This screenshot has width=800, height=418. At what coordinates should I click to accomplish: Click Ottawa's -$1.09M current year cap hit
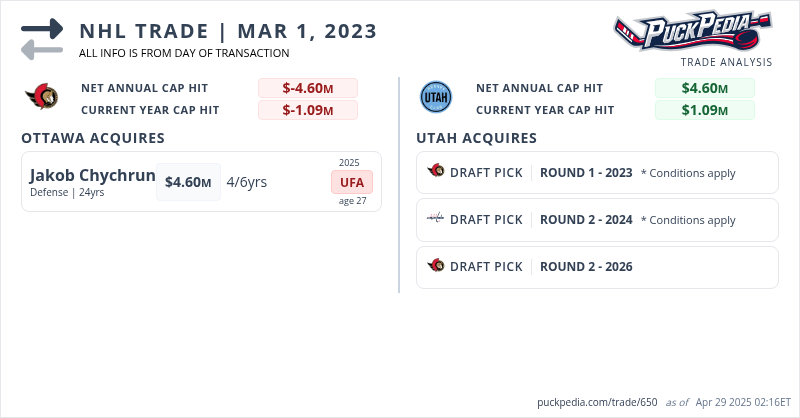(307, 110)
